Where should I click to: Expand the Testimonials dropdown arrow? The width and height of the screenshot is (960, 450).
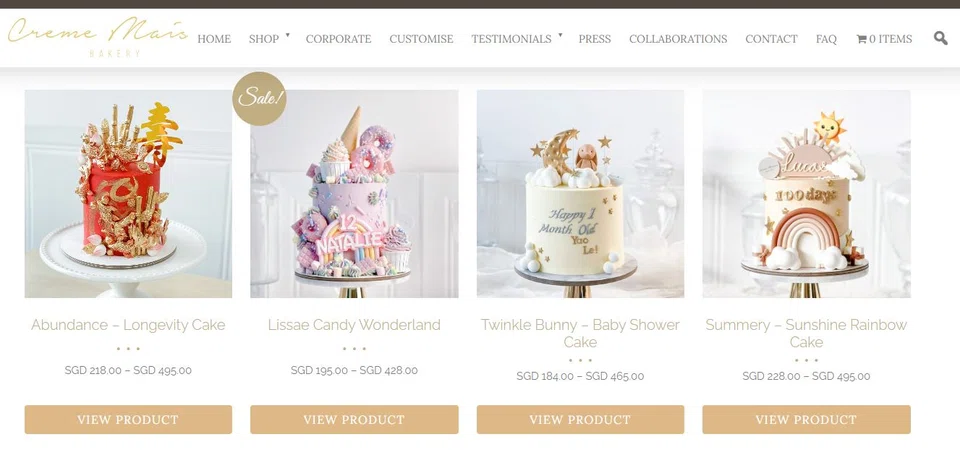560,35
